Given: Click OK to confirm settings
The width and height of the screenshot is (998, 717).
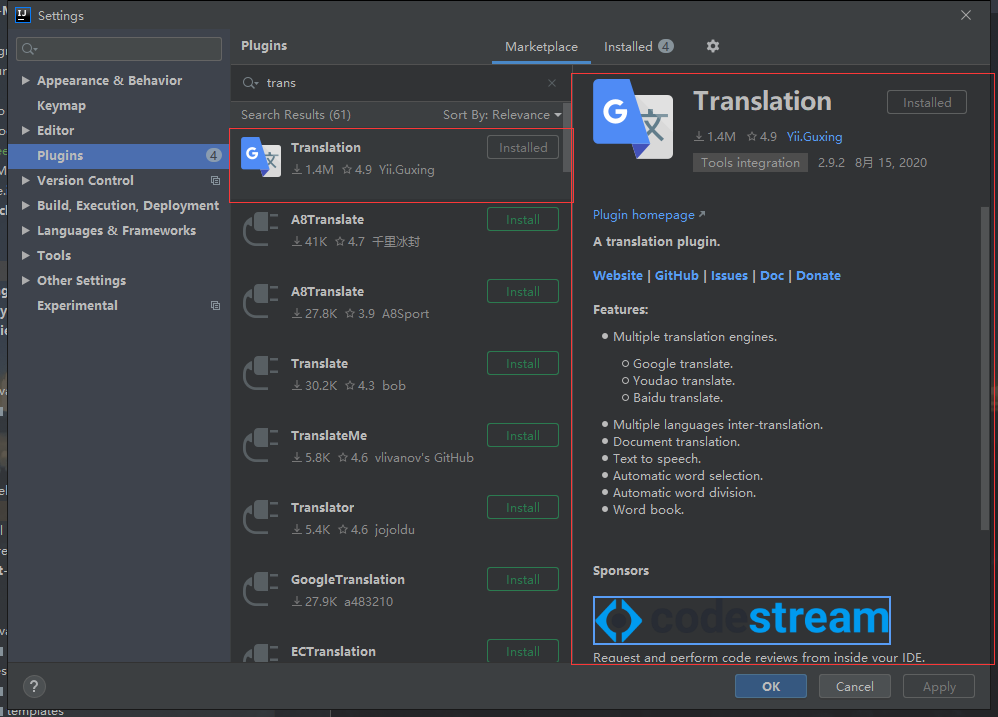Looking at the screenshot, I should coord(771,686).
